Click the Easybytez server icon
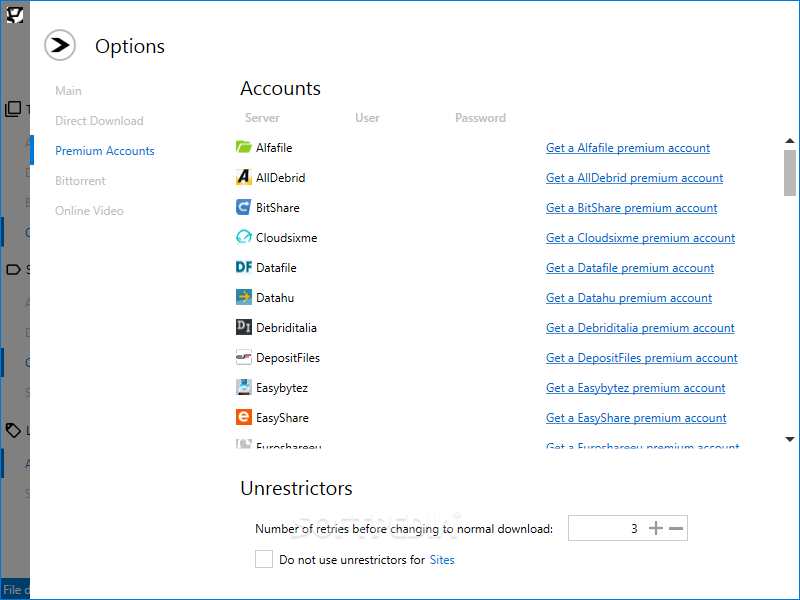This screenshot has height=600, width=800. click(243, 387)
